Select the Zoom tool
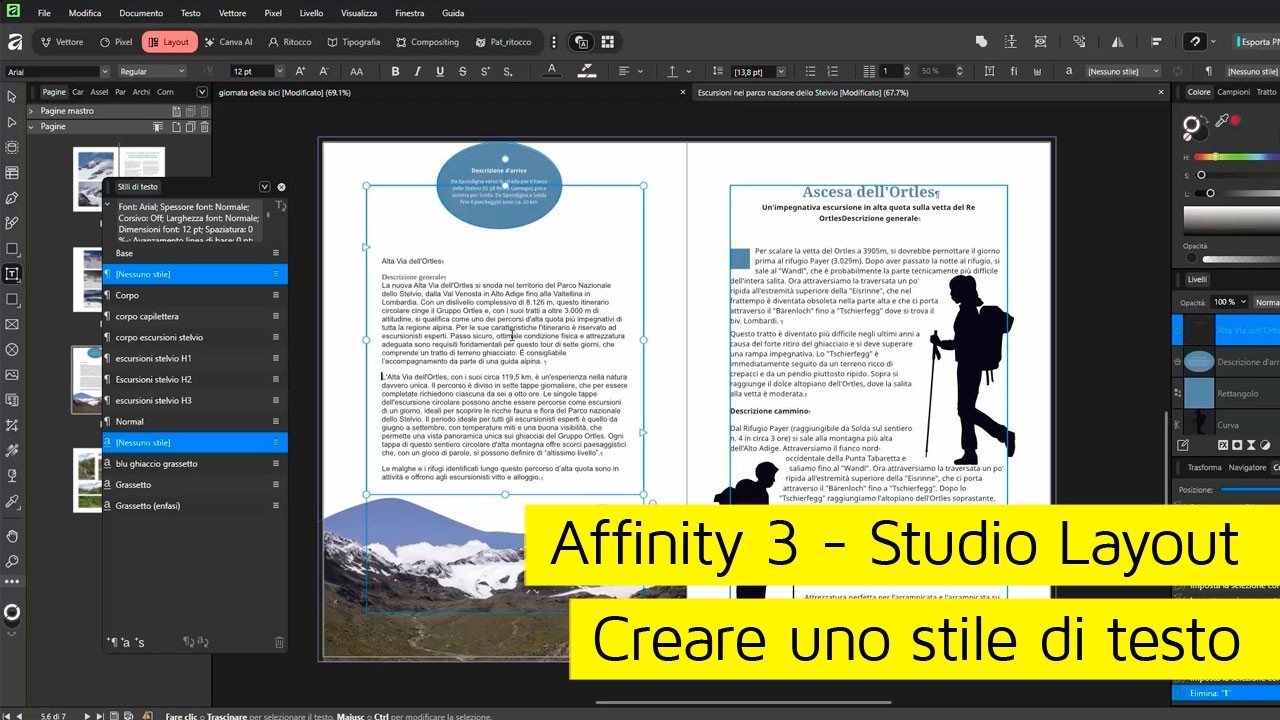The image size is (1280, 720). pos(12,562)
